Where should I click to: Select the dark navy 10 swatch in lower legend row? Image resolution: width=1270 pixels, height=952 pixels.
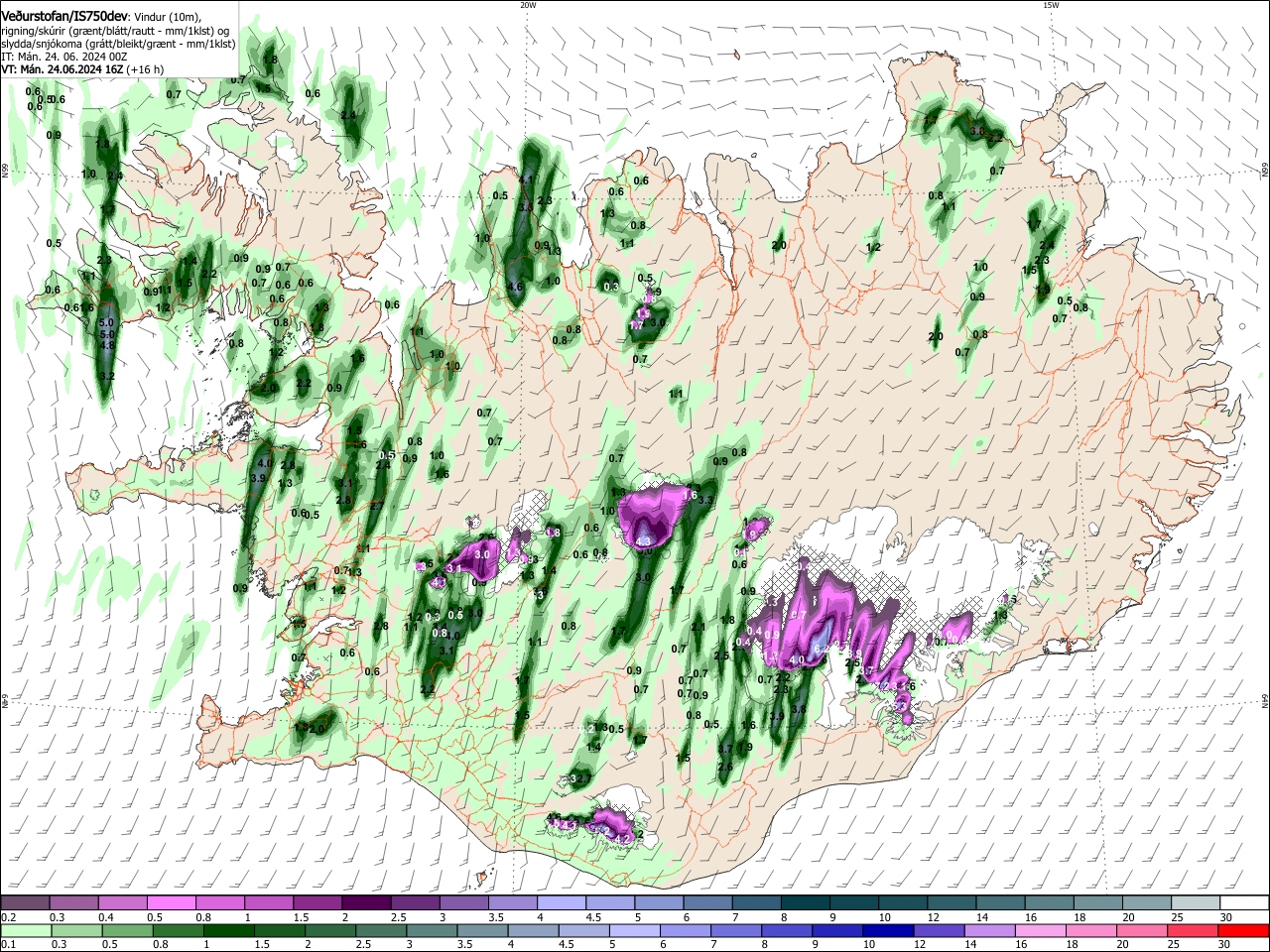[887, 930]
